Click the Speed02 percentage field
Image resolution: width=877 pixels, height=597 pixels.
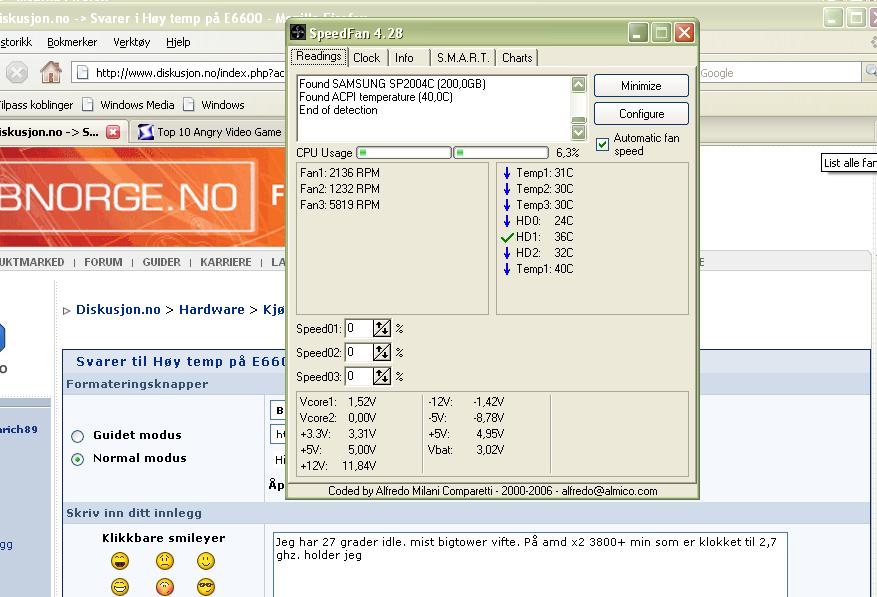[x=359, y=352]
